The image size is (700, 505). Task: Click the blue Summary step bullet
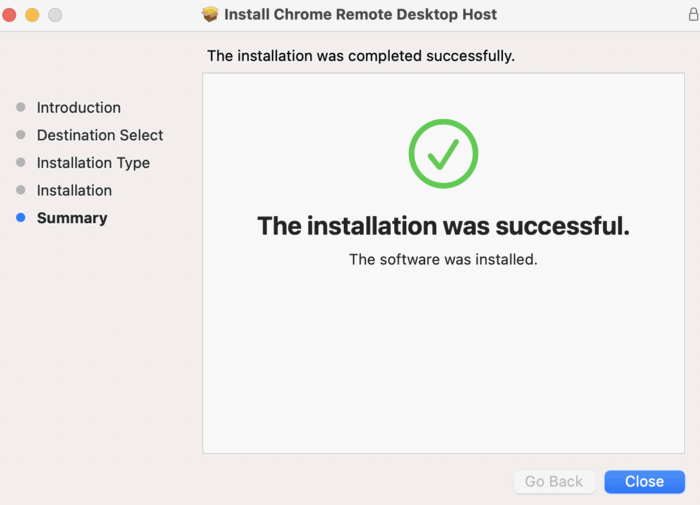(x=21, y=217)
